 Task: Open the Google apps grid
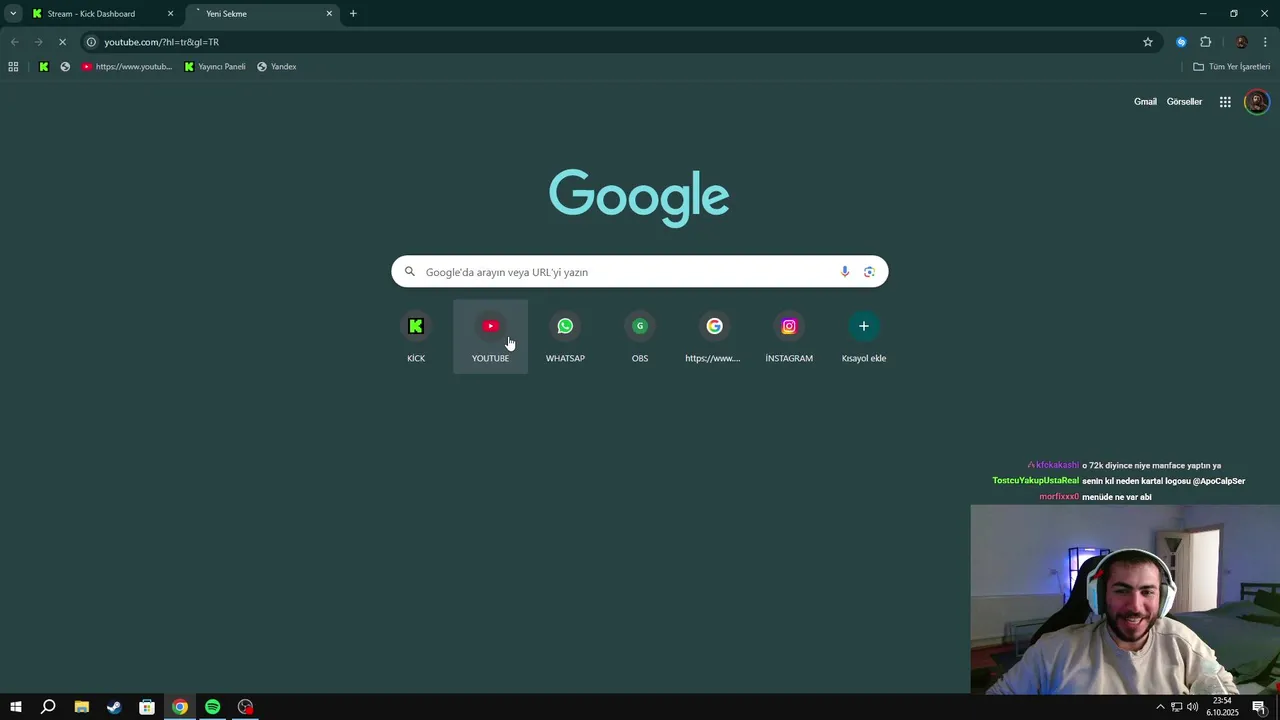tap(1225, 102)
